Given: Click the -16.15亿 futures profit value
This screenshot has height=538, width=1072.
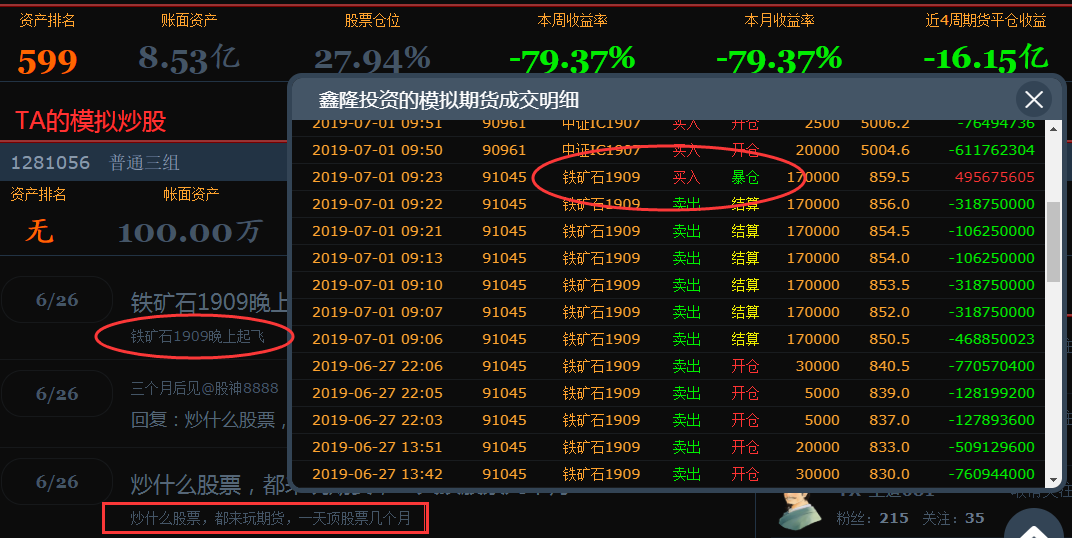Looking at the screenshot, I should pyautogui.click(x=985, y=59).
